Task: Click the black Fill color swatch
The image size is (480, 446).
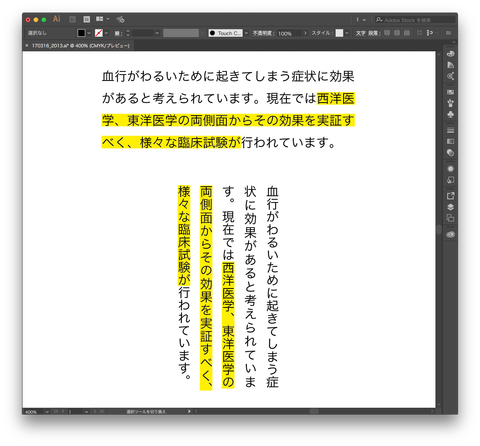Action: (81, 33)
